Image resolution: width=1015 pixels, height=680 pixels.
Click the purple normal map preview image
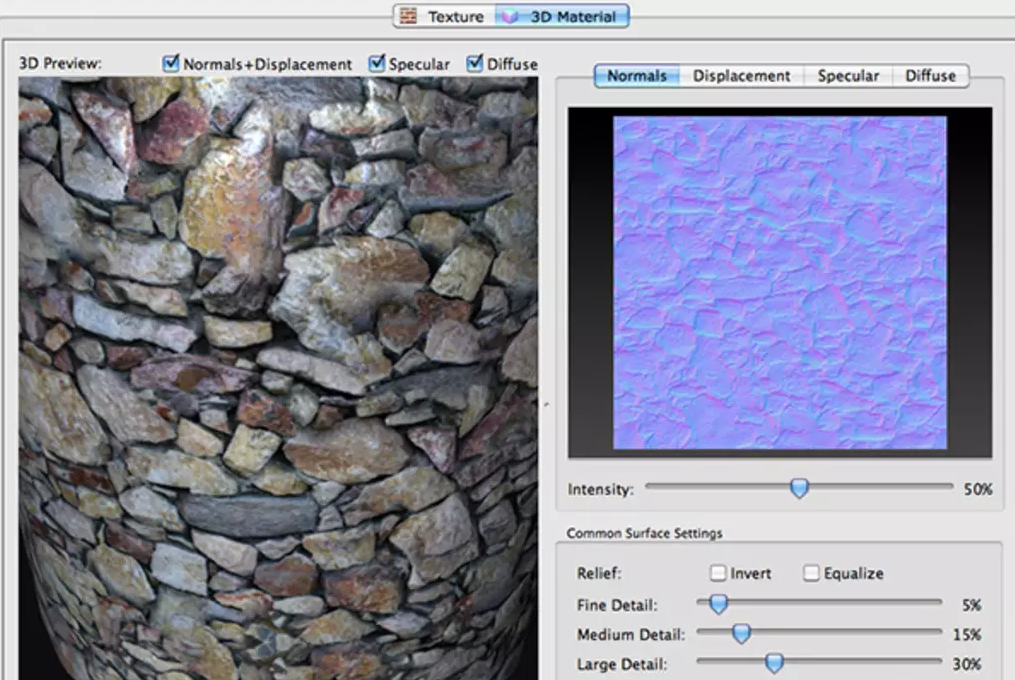click(x=779, y=282)
